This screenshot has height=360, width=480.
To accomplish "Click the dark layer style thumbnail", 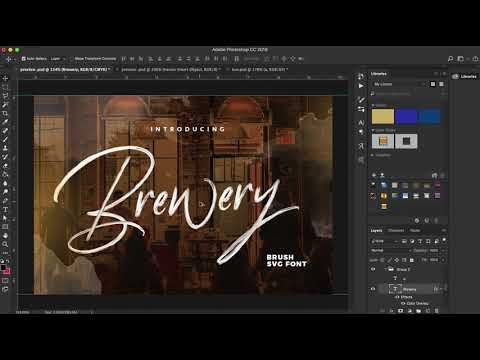I will pyautogui.click(x=406, y=141).
